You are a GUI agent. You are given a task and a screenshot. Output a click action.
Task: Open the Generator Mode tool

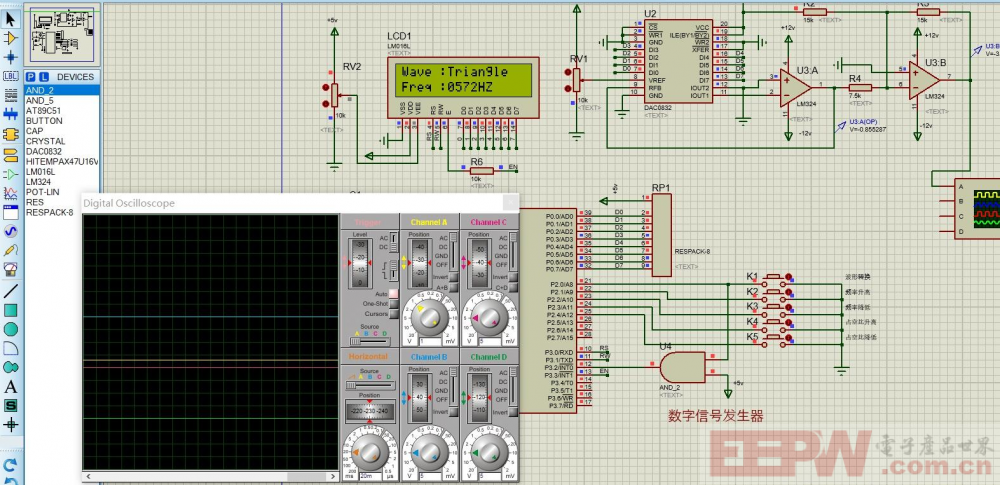coord(10,231)
